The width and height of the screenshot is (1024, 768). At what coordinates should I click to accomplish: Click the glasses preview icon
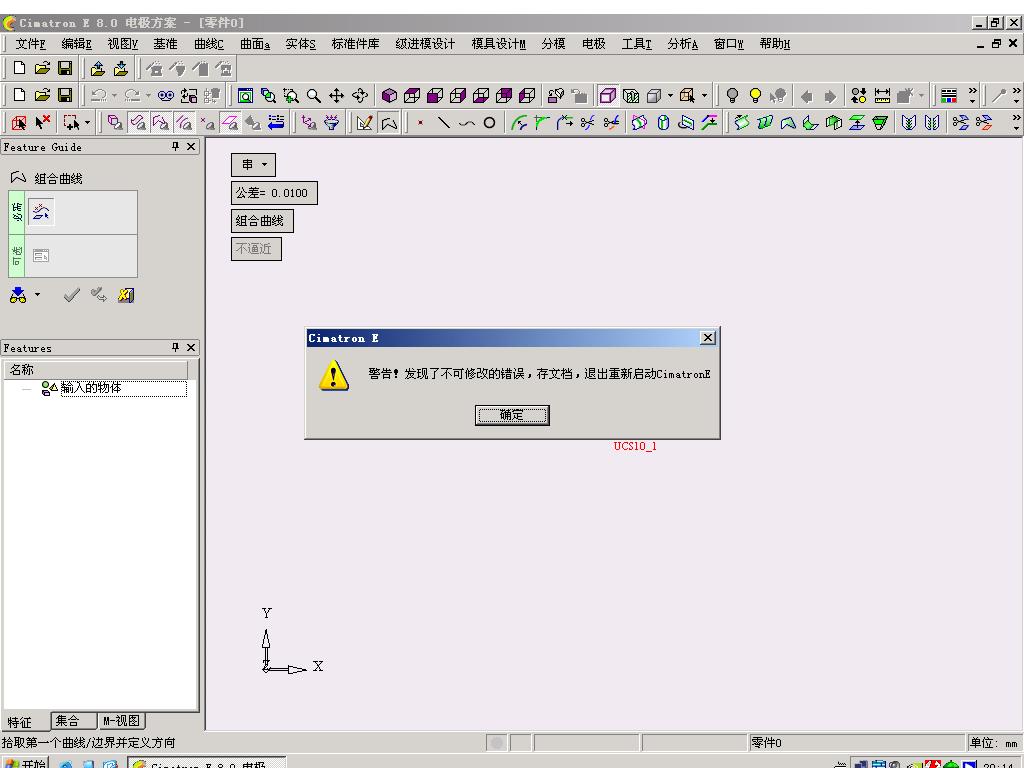(166, 96)
